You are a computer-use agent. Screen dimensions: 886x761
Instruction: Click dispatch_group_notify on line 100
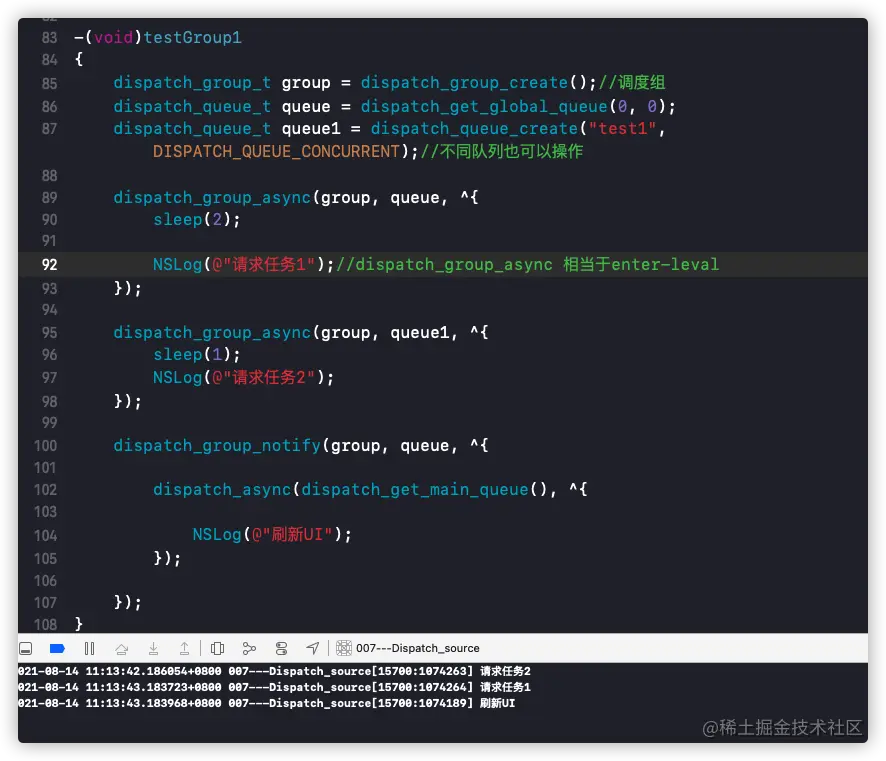coord(217,445)
